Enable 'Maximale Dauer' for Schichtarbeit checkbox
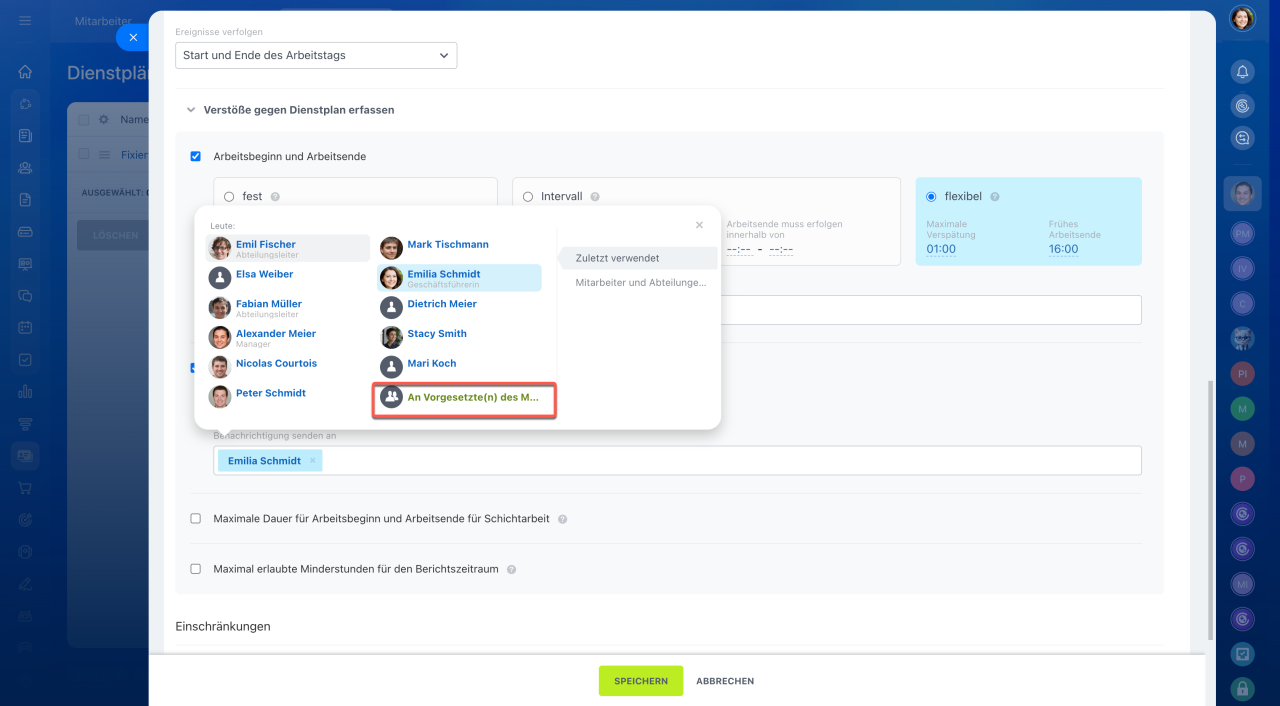The image size is (1280, 706). coord(196,519)
